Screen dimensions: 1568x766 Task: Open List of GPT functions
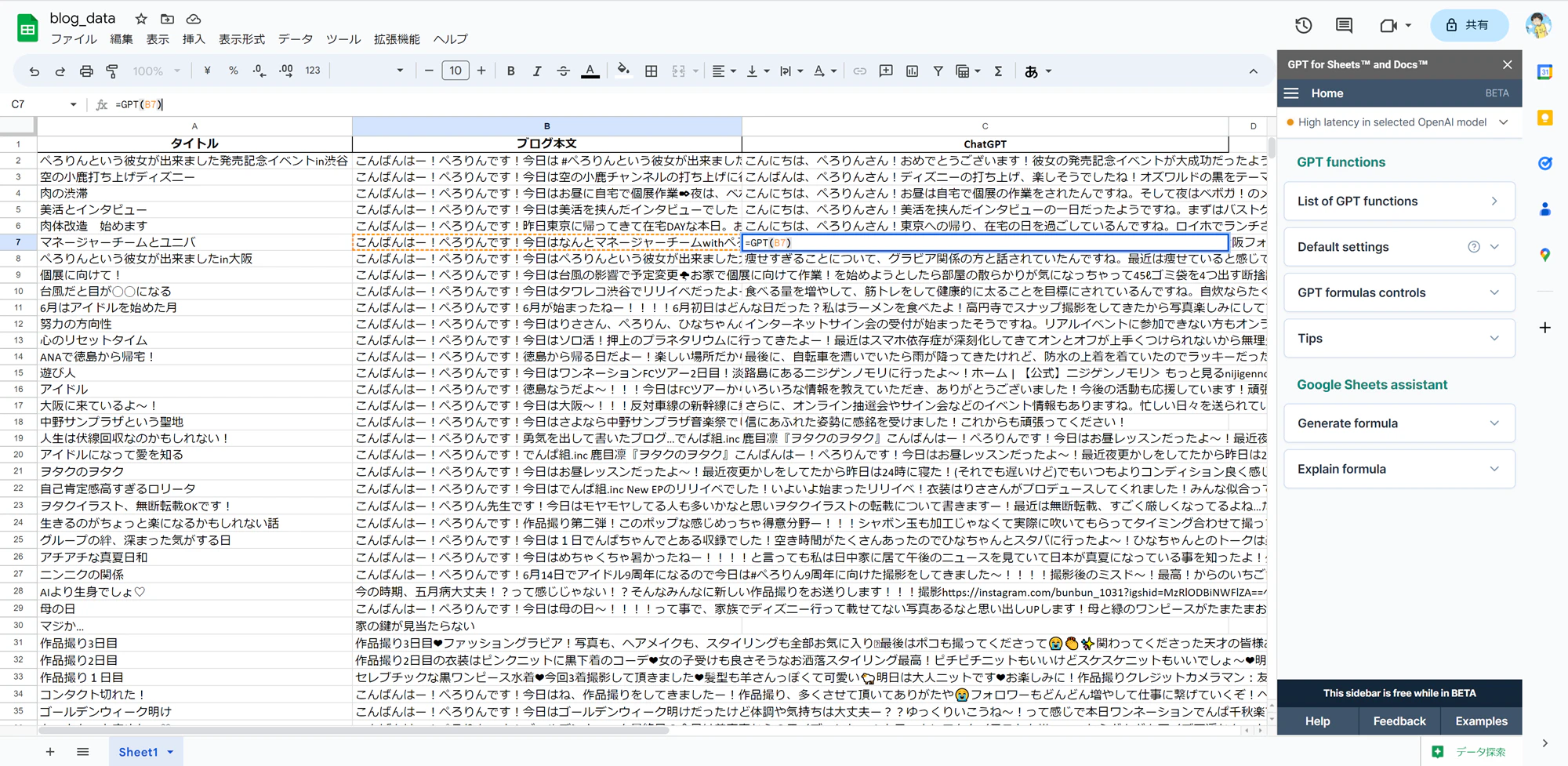(x=1399, y=201)
